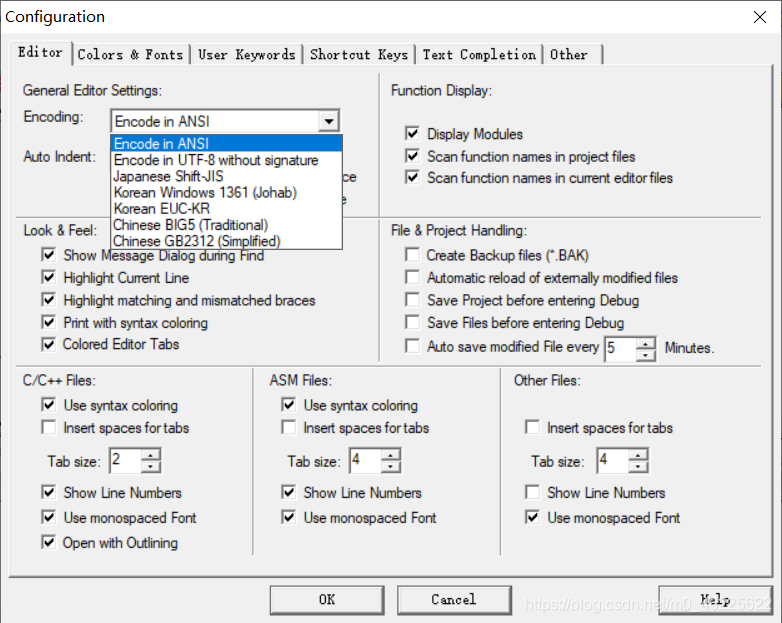Toggle C/C++ Use monospaced Font

[48, 517]
